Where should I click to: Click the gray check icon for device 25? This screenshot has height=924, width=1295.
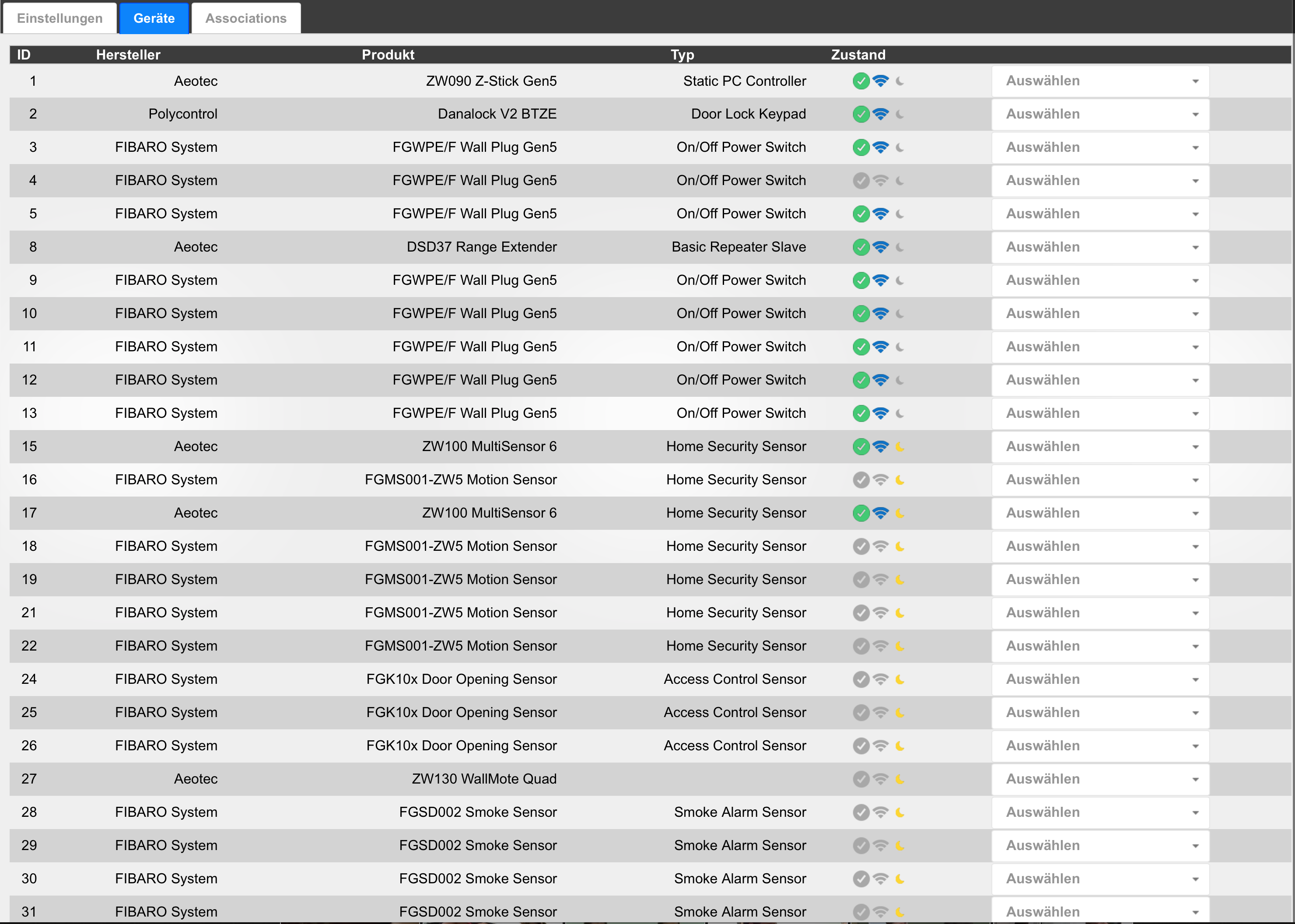pos(861,713)
